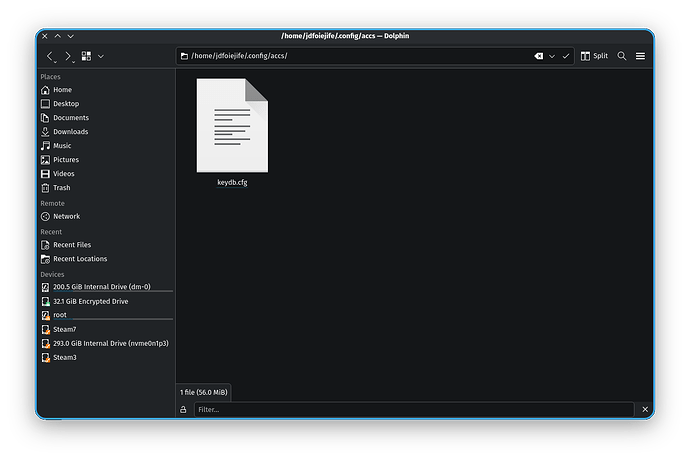Image resolution: width=690 pixels, height=461 pixels.
Task: Open the forward history dropdown arrow
Action: [x=73, y=62]
